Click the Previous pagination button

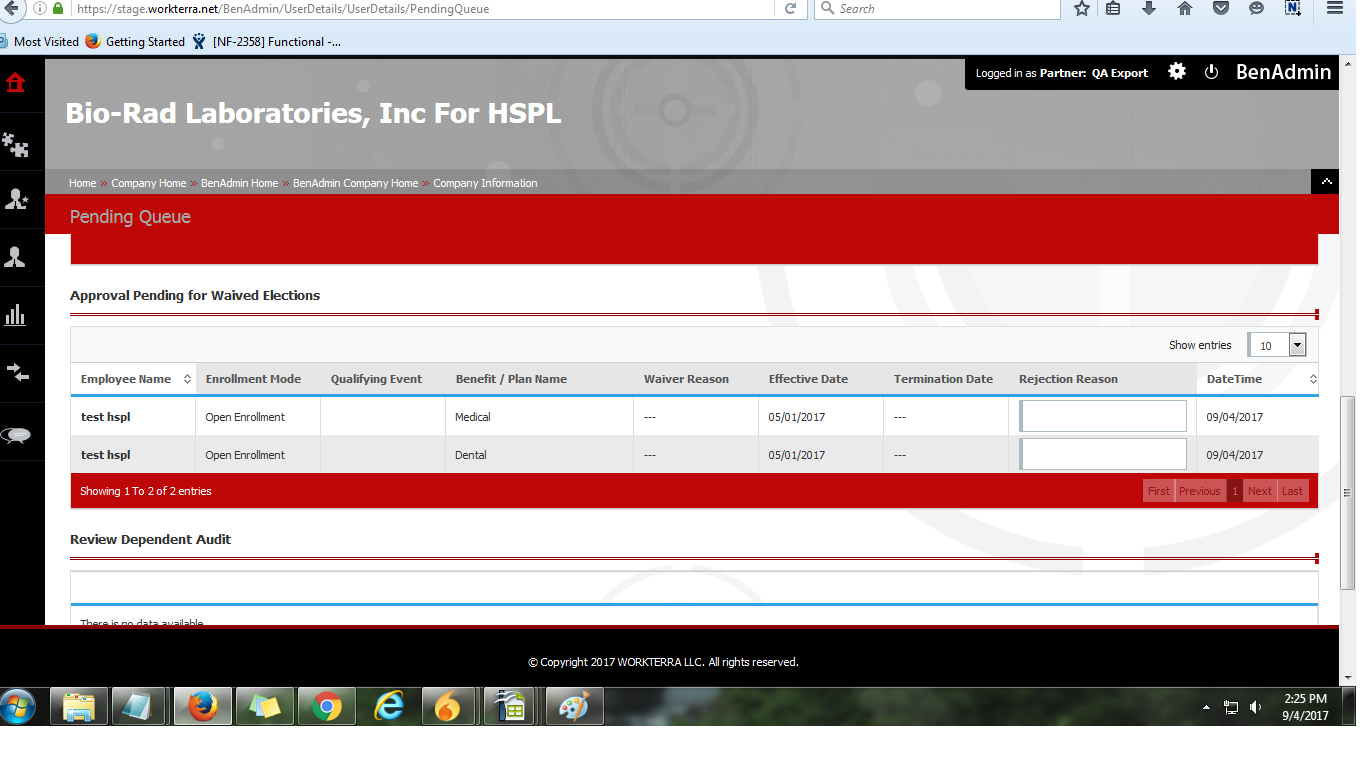click(1199, 491)
